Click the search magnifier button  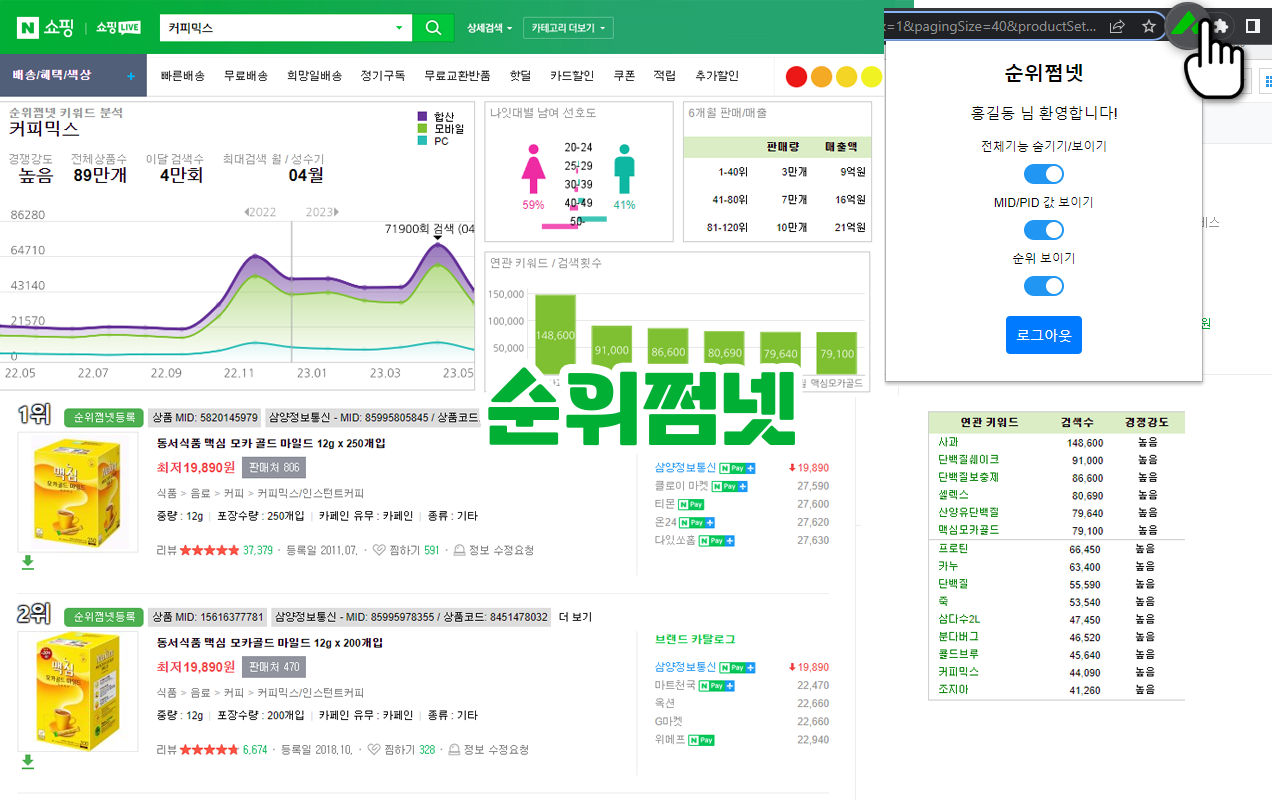coord(433,28)
